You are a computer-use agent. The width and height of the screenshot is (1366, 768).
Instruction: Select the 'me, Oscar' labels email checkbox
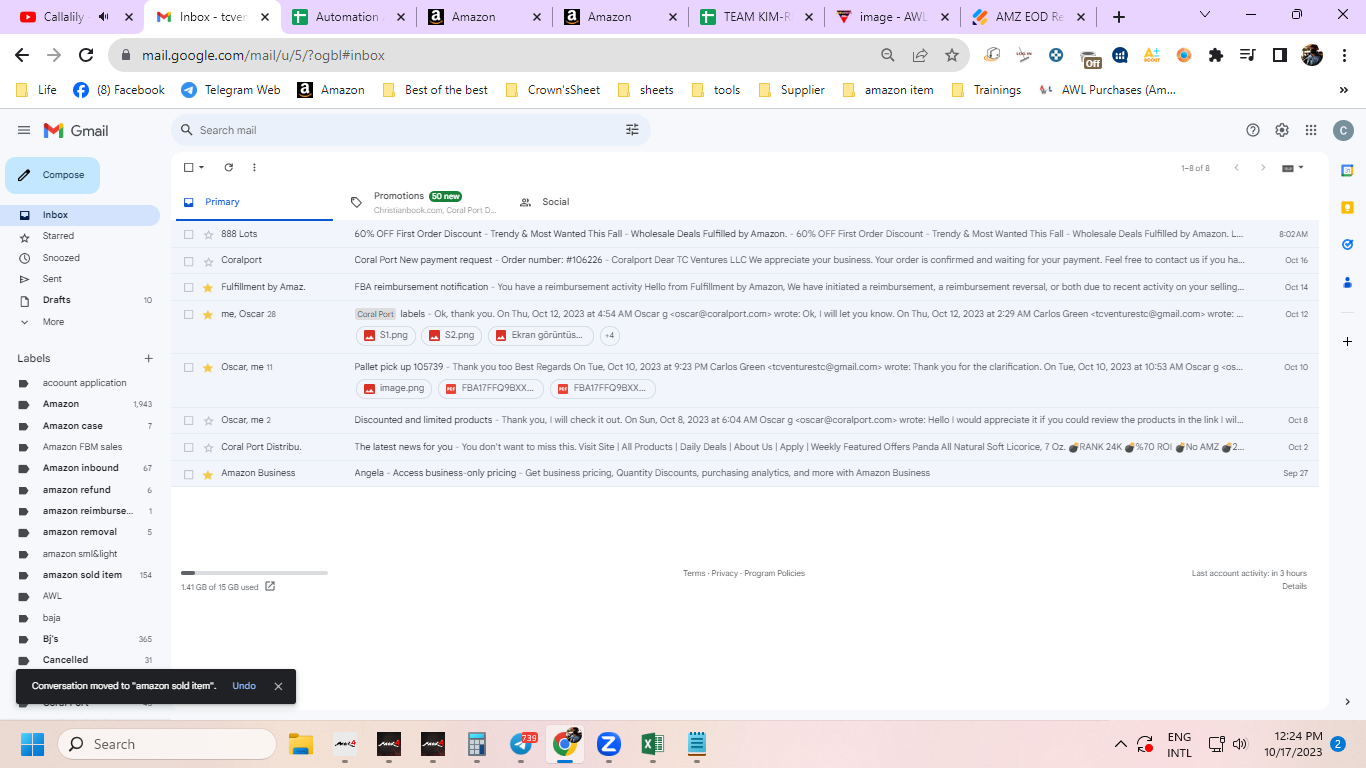[x=188, y=314]
